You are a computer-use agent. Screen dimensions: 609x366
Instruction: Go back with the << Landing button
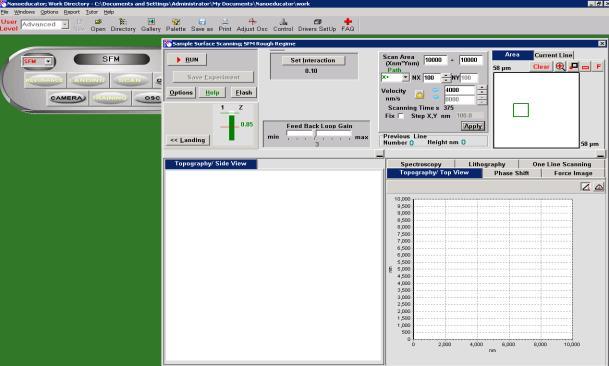coord(188,140)
